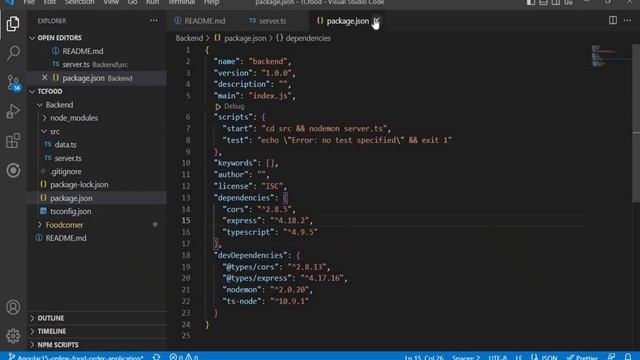This screenshot has height=360, width=640.
Task: Click the editor minimap preview
Action: point(610,56)
